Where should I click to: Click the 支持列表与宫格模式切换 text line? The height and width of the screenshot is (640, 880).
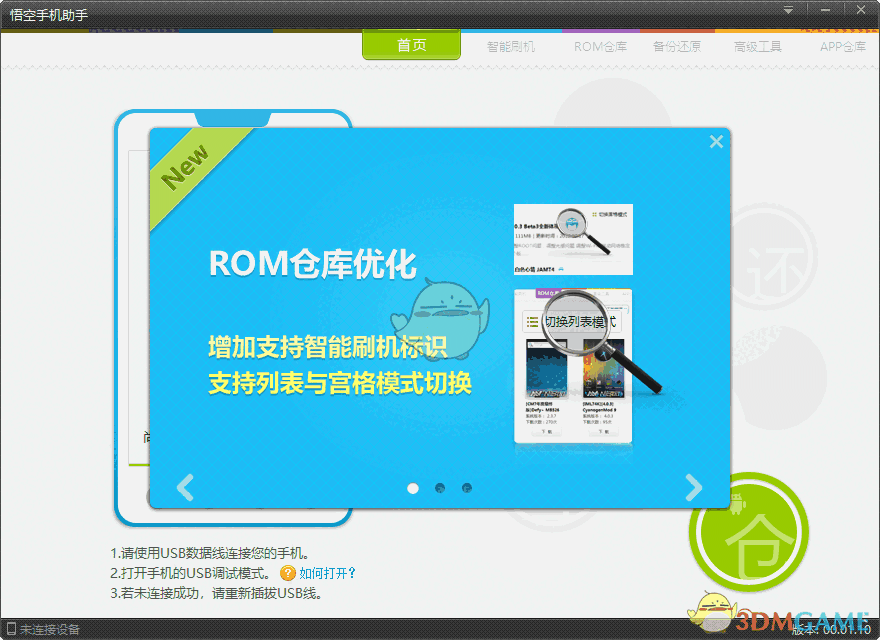click(x=340, y=383)
